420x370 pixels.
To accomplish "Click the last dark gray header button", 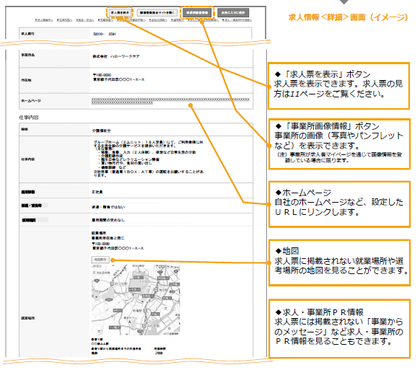I will point(233,13).
